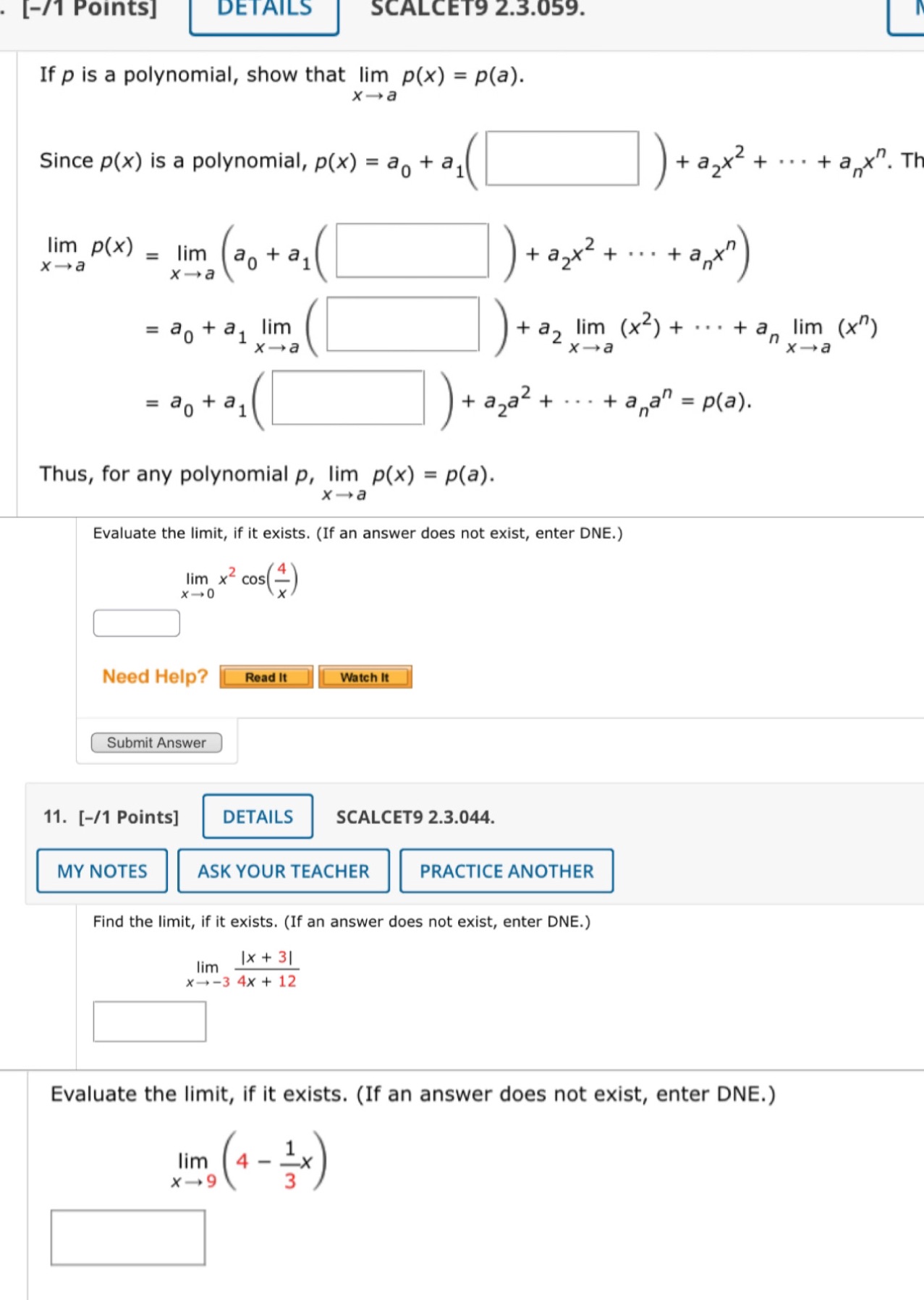Click the Watch It help button
Viewport: 924px width, 1300px height.
[365, 677]
